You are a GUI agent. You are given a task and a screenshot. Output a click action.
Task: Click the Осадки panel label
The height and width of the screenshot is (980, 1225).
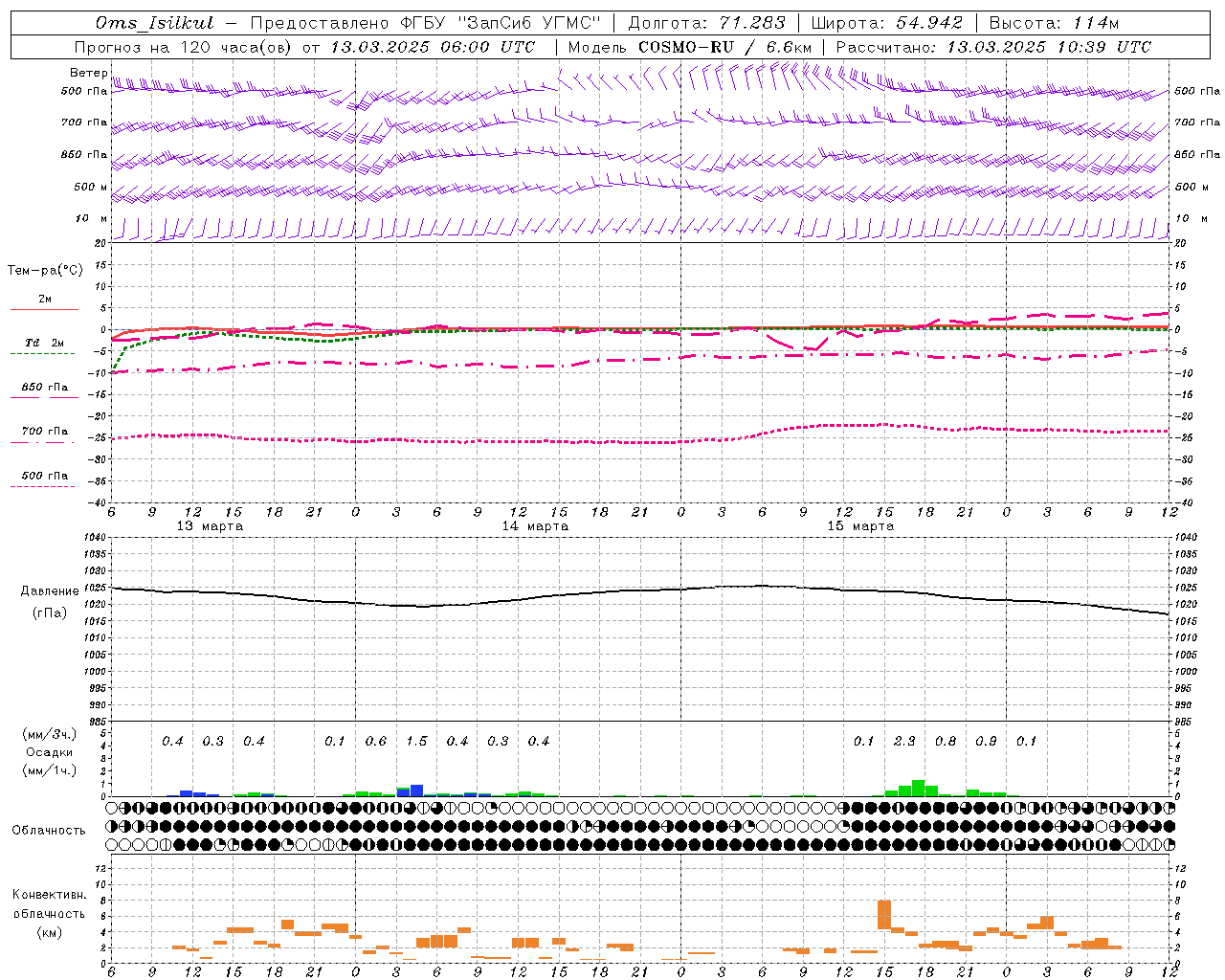pos(49,752)
